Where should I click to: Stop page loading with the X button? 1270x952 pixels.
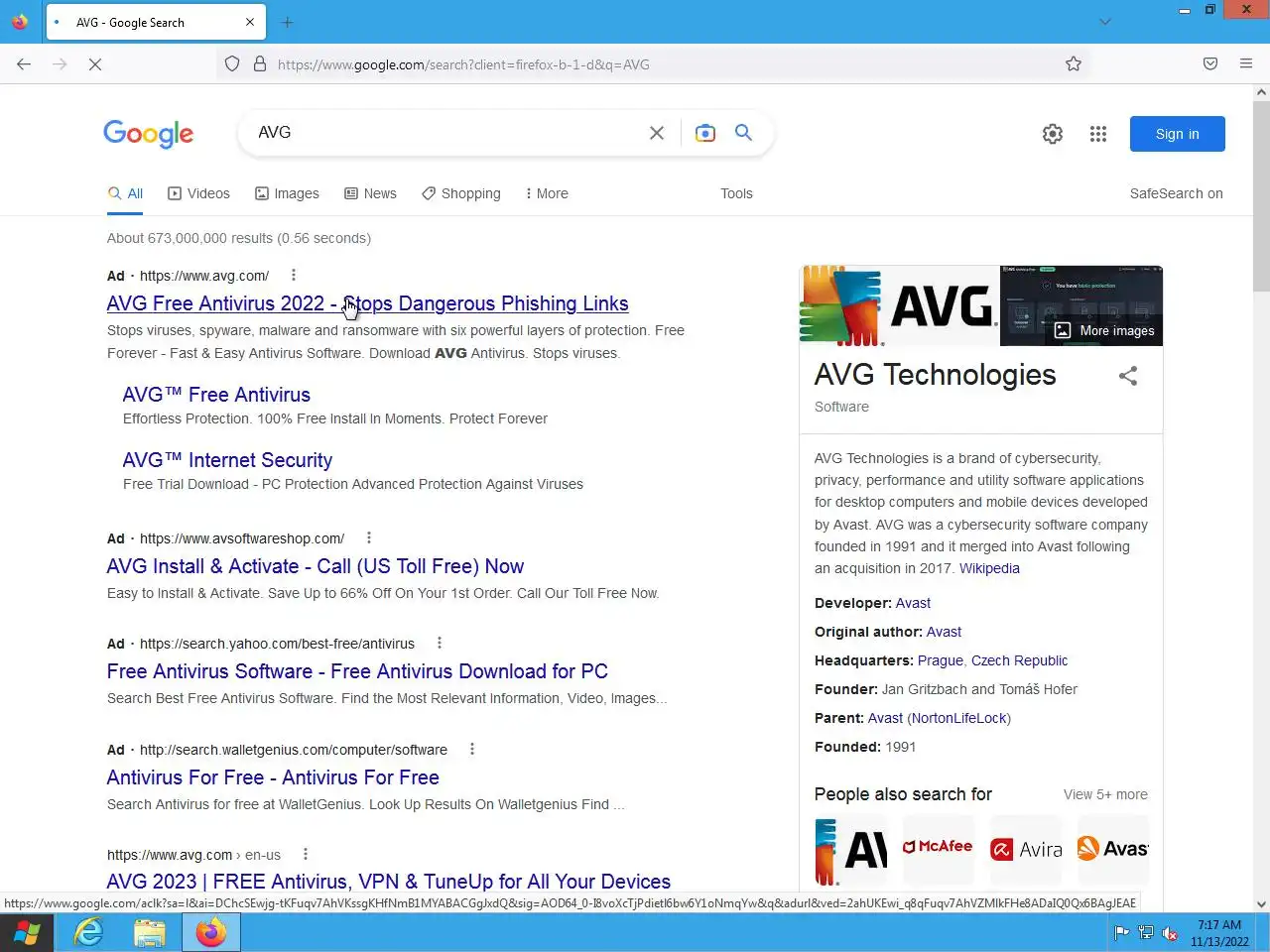[x=95, y=63]
